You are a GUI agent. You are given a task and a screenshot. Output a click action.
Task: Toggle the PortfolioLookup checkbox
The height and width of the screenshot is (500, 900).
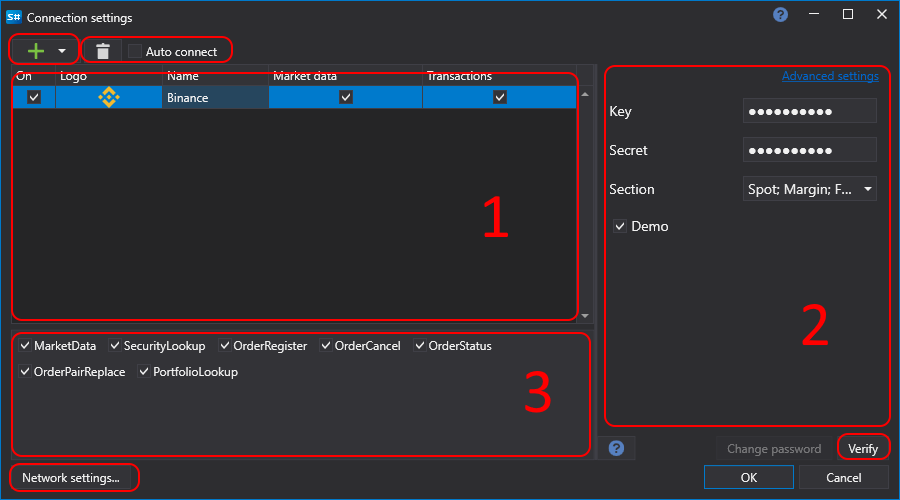(x=144, y=371)
